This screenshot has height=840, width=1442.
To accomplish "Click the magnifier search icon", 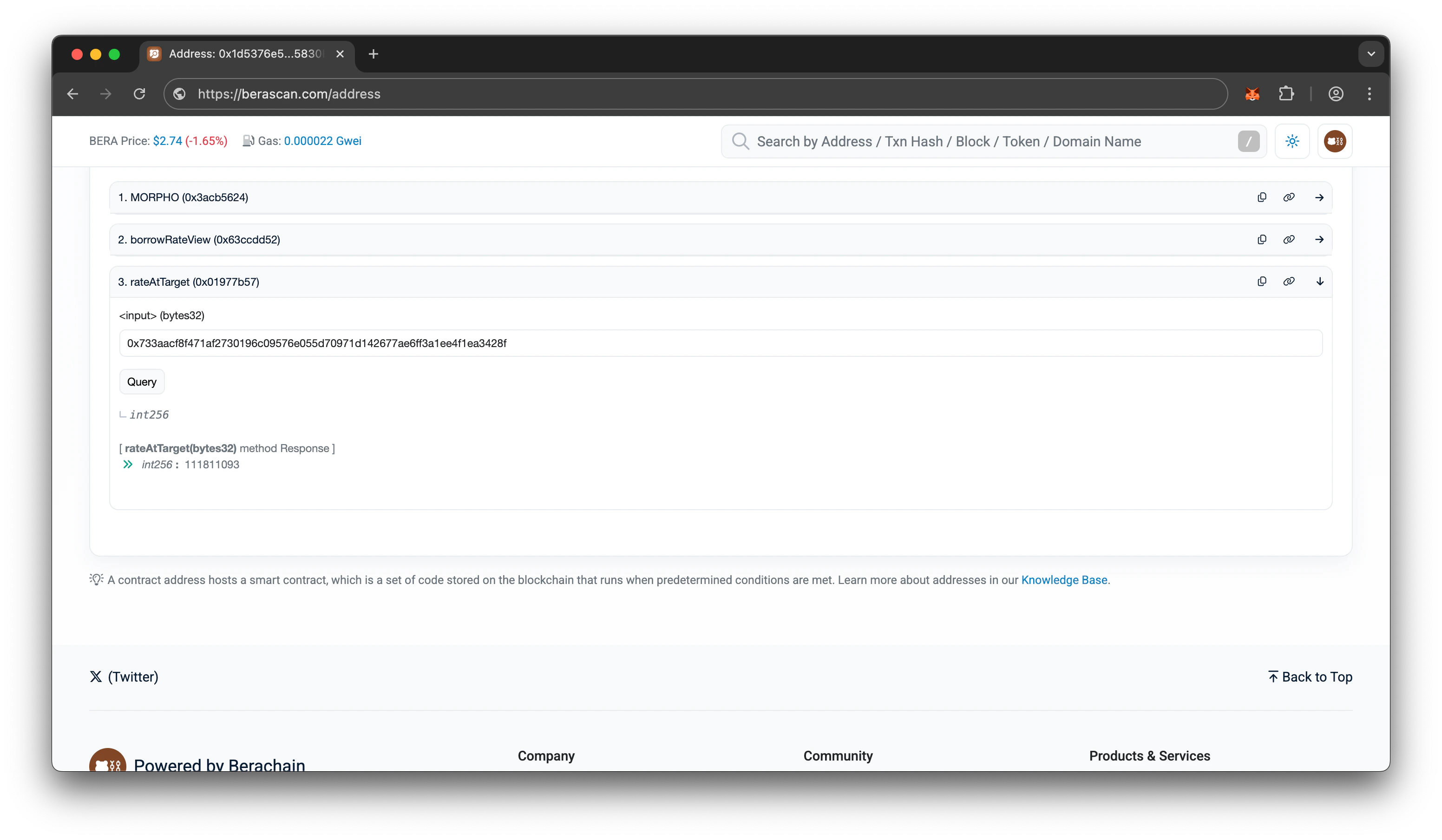I will tap(741, 141).
